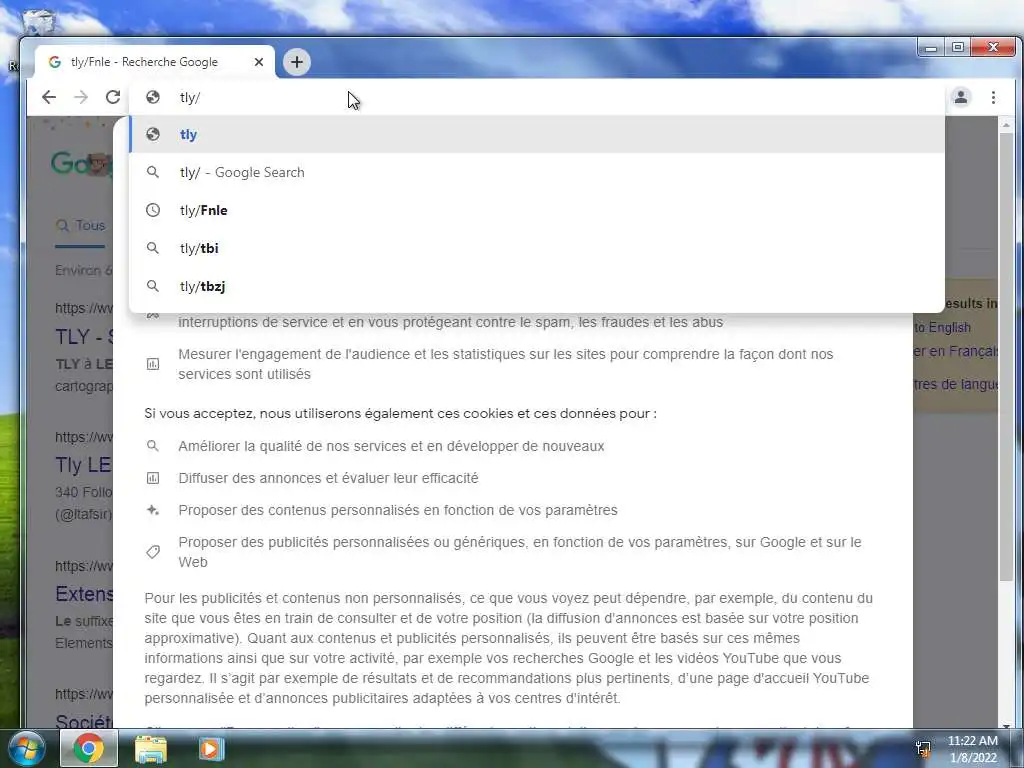Click bar-chart icon beside 'Mesurer l'engagement'
The width and height of the screenshot is (1024, 768).
pyautogui.click(x=153, y=364)
